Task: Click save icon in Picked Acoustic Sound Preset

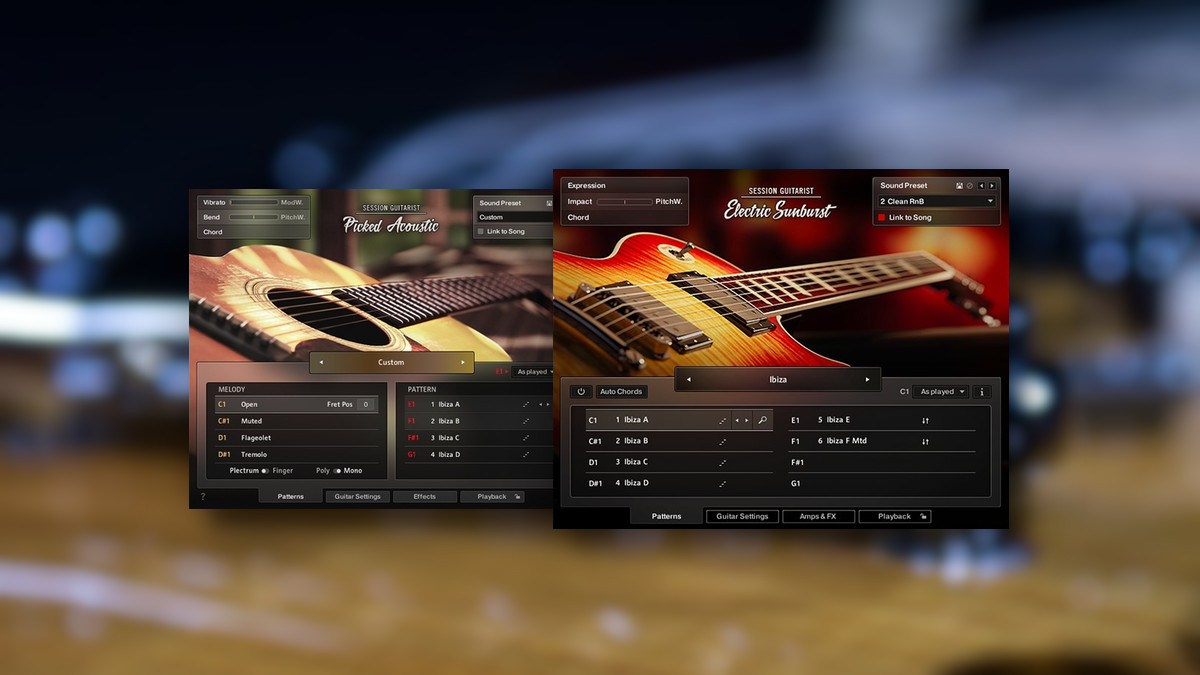Action: [x=548, y=203]
